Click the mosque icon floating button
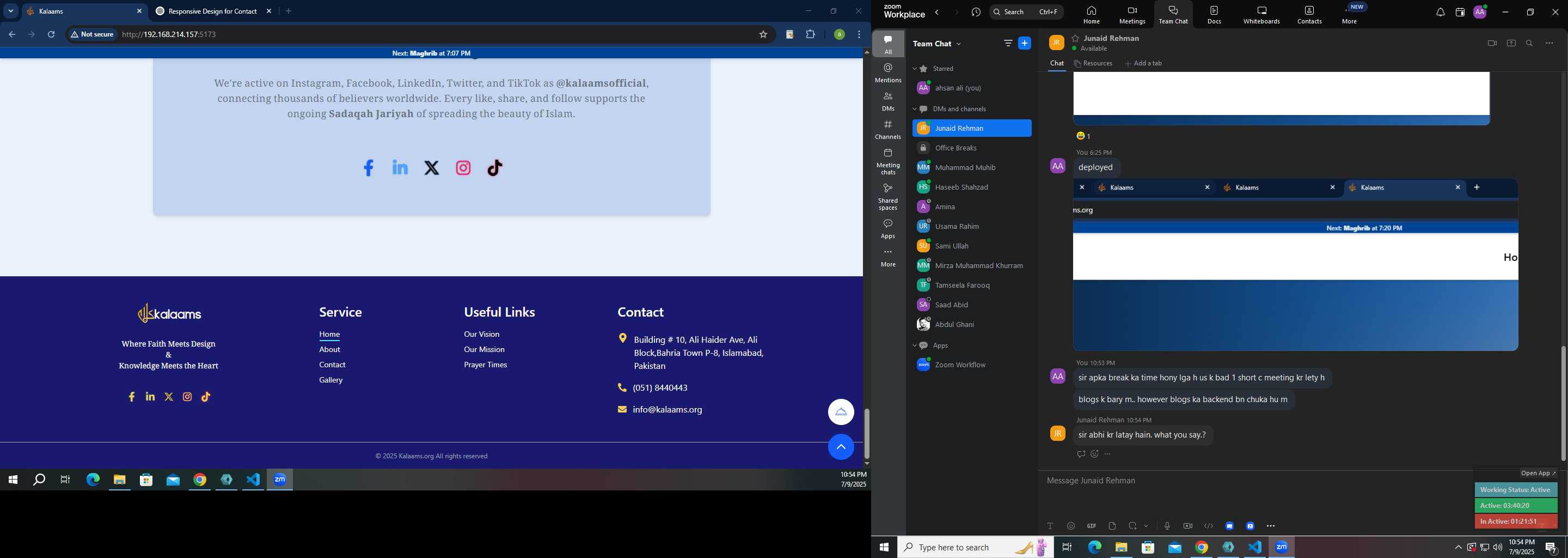 click(x=841, y=413)
